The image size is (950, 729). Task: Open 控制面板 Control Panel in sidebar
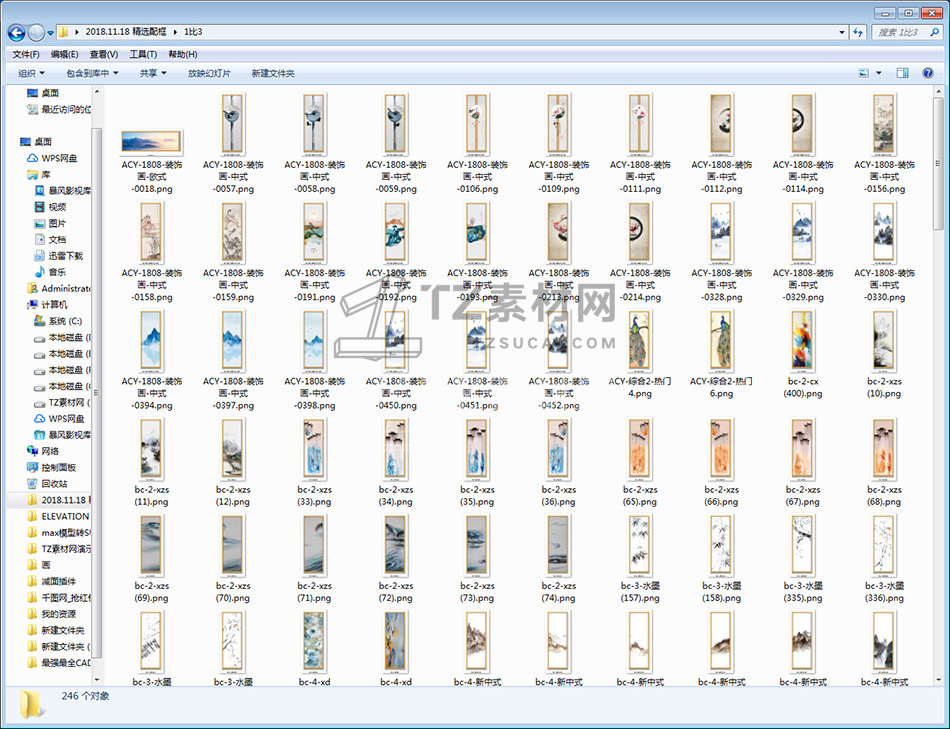[58, 467]
